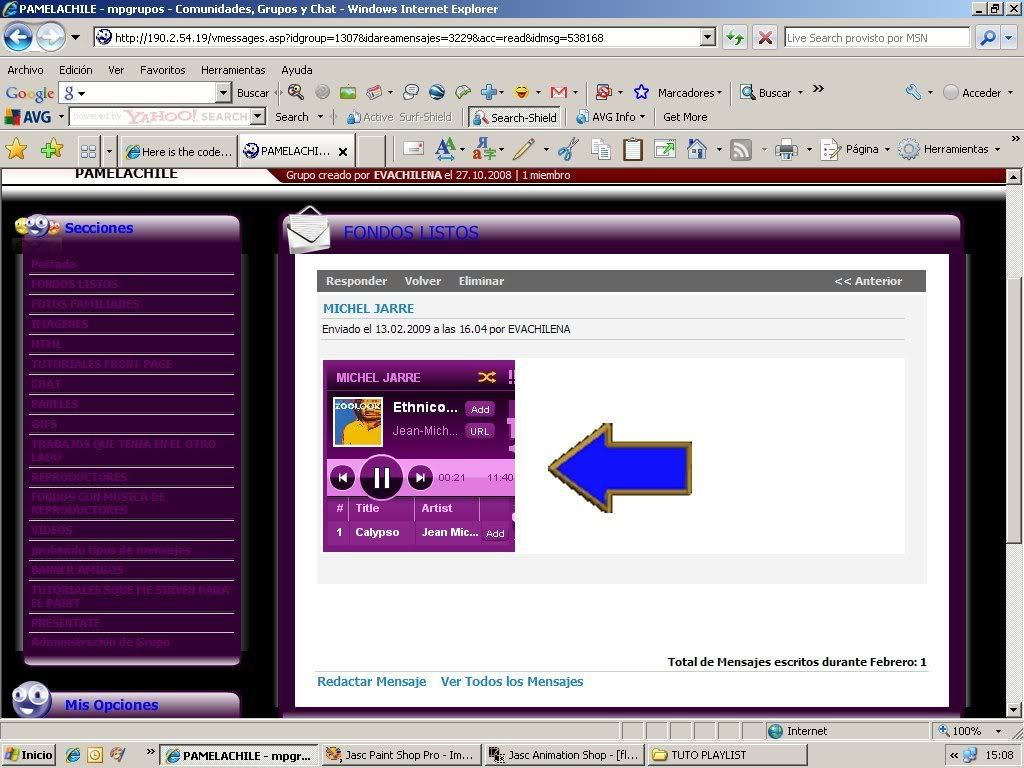Image resolution: width=1024 pixels, height=768 pixels.
Task: Open the Yahoo search box dropdown
Action: click(258, 117)
